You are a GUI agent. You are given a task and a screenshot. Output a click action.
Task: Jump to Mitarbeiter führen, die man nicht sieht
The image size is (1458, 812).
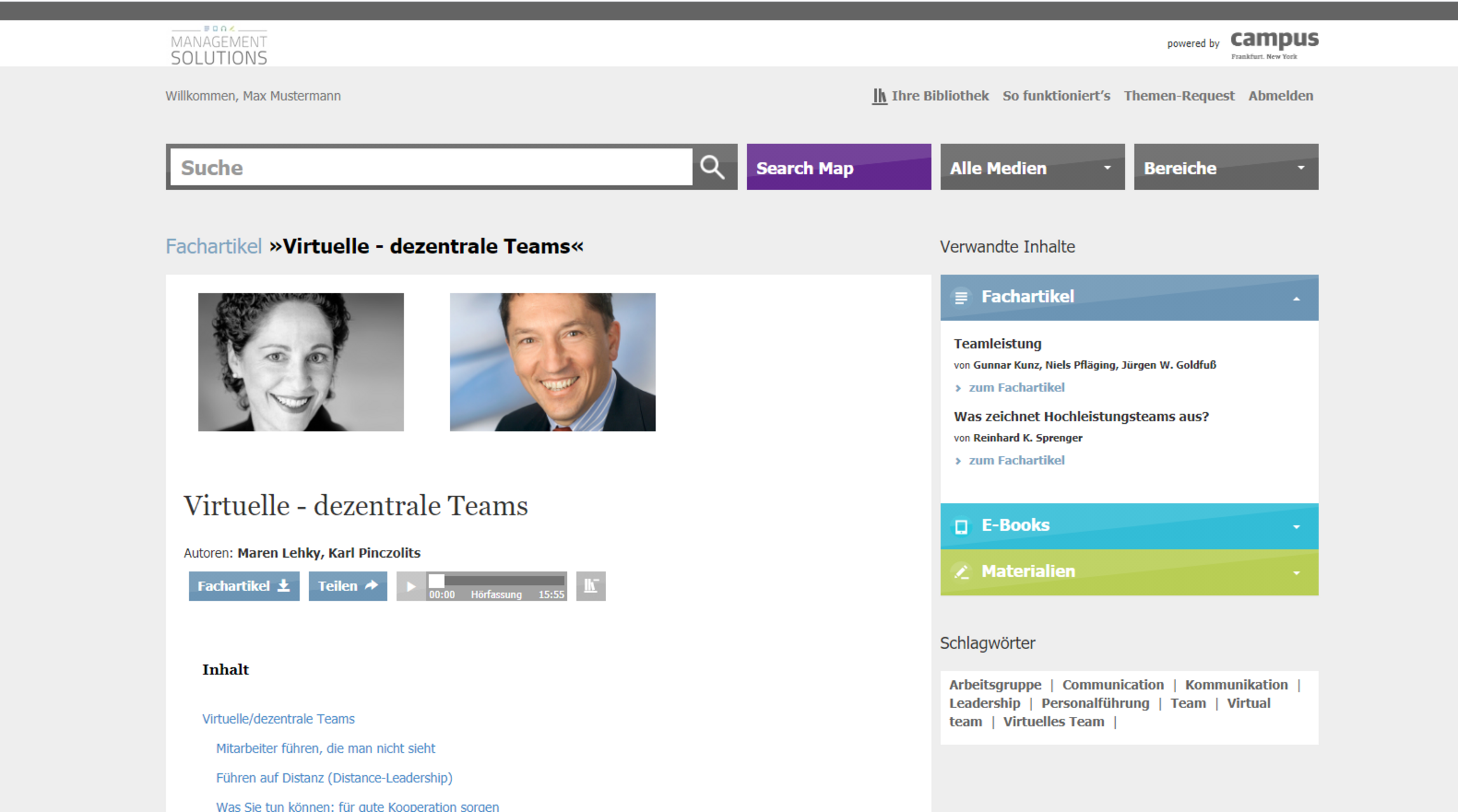pyautogui.click(x=326, y=749)
